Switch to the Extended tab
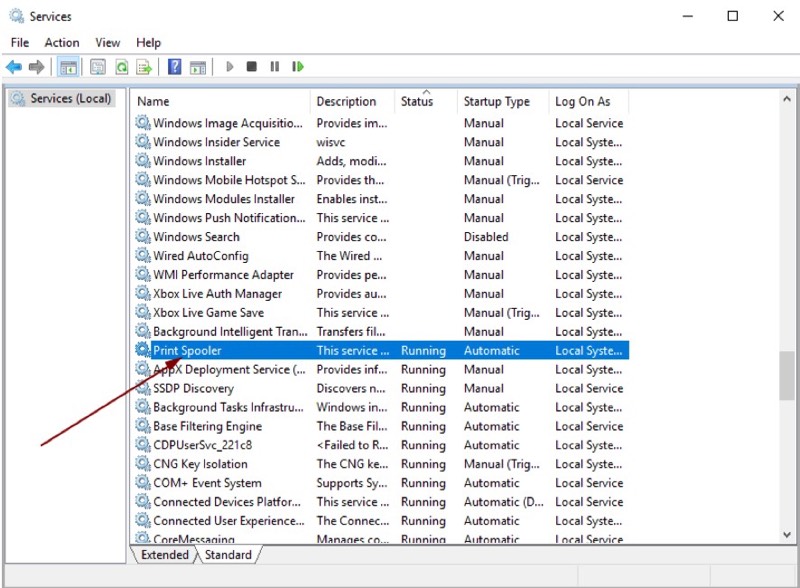This screenshot has width=800, height=588. coord(165,555)
